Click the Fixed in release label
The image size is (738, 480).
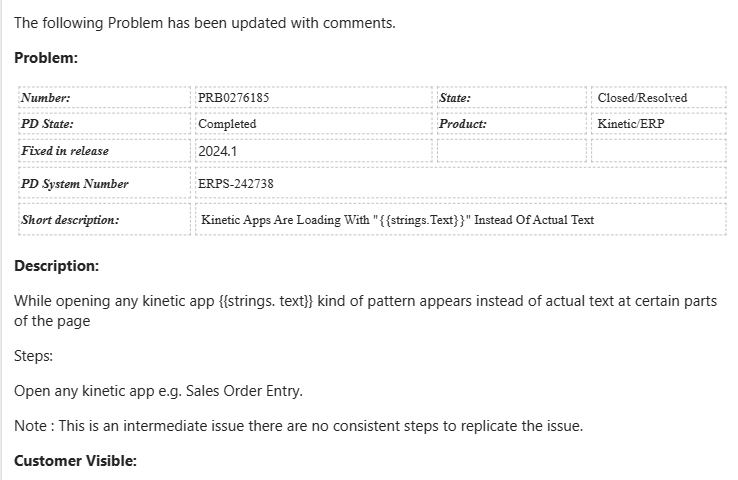pos(65,151)
